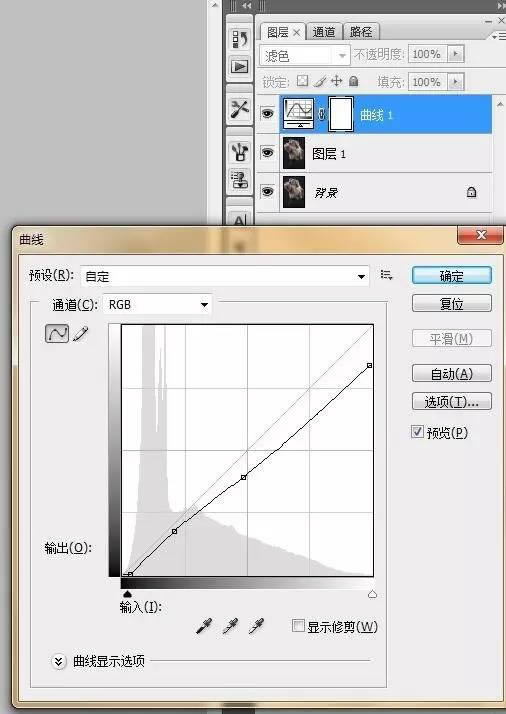Screen dimensions: 506x714
Task: Select the pencil draw-curve tool
Action: click(x=81, y=334)
